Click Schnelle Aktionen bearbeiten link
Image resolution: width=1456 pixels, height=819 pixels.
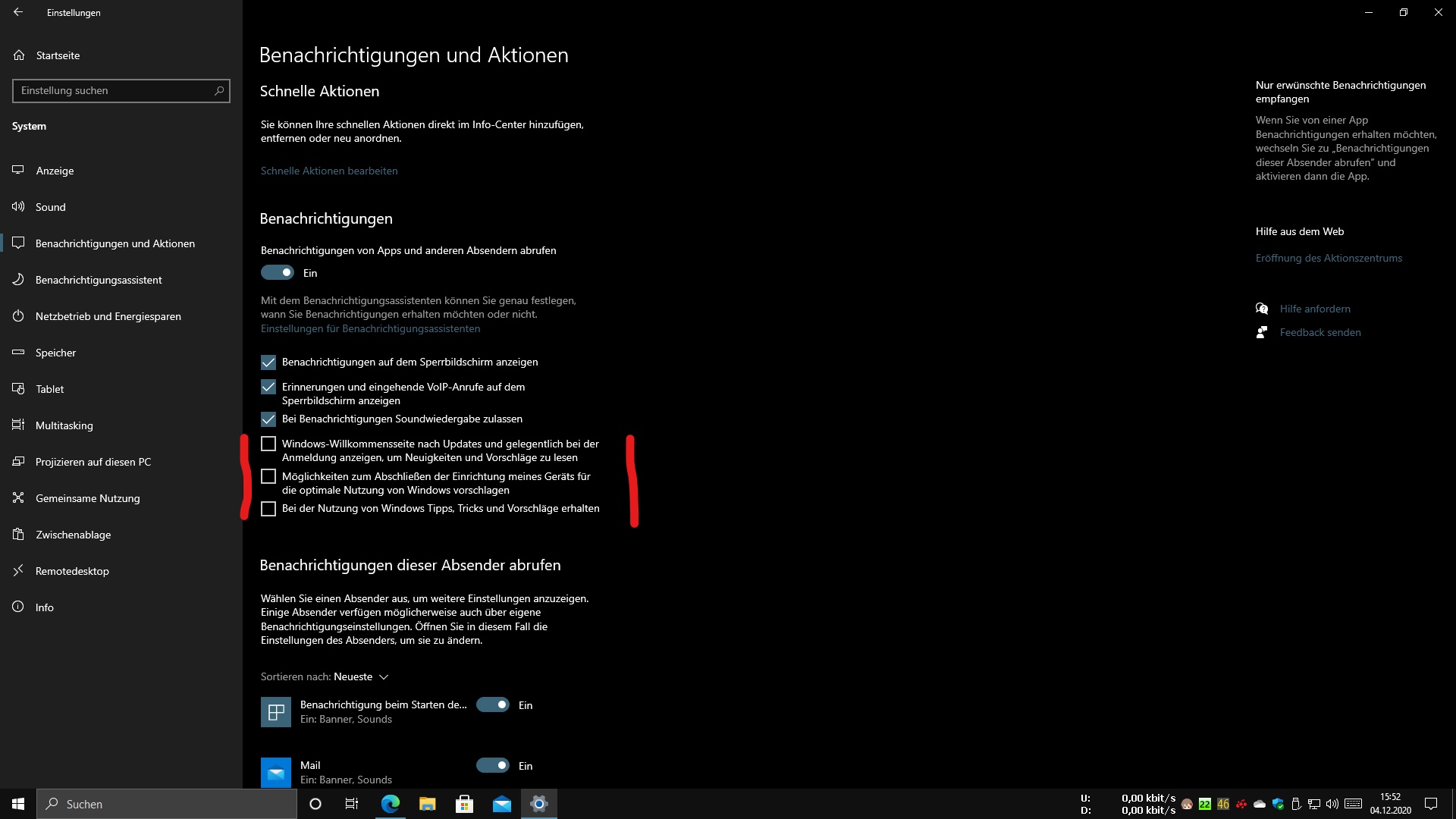[329, 171]
